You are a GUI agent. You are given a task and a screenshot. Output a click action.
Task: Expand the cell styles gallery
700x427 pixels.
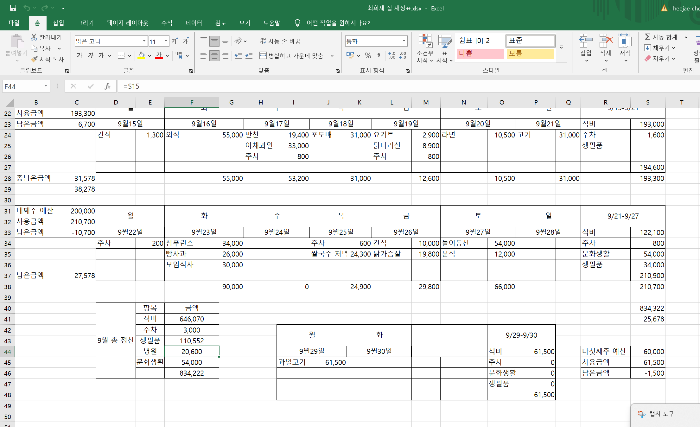[x=562, y=47]
